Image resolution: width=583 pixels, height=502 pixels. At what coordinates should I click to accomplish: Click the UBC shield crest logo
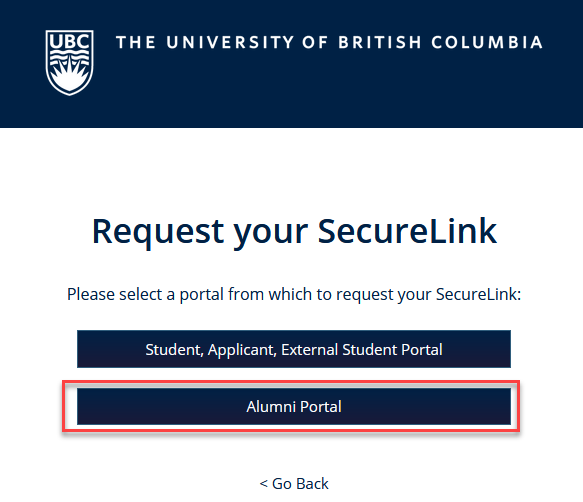tap(70, 62)
